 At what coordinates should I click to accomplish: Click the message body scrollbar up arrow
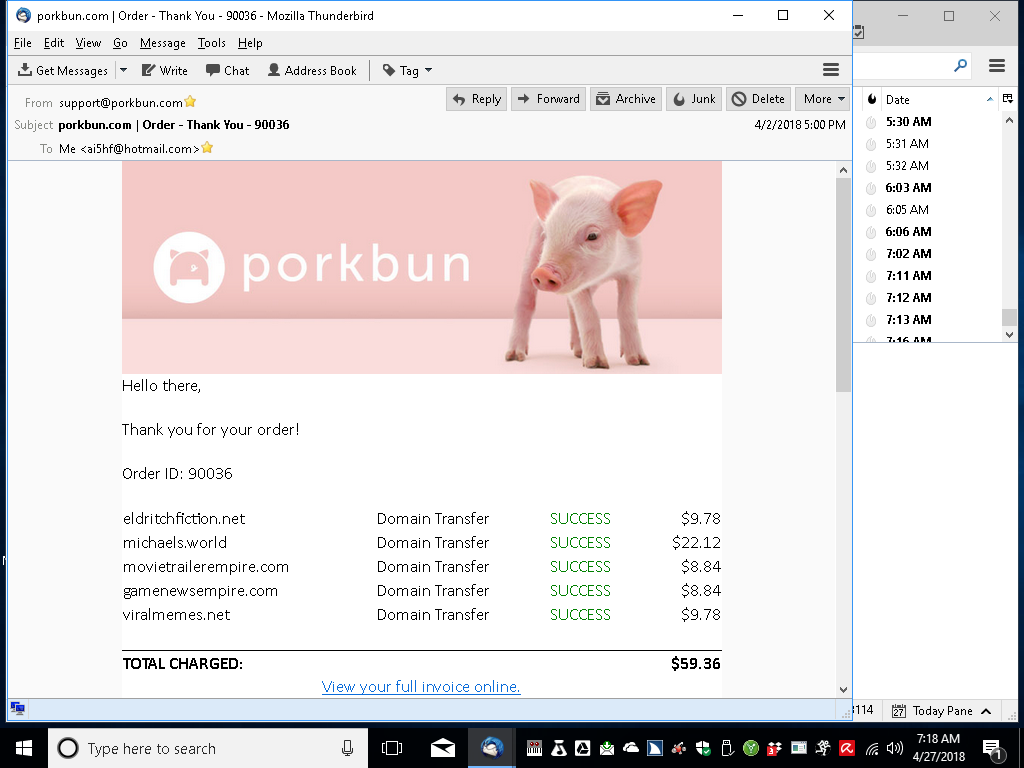pos(843,170)
